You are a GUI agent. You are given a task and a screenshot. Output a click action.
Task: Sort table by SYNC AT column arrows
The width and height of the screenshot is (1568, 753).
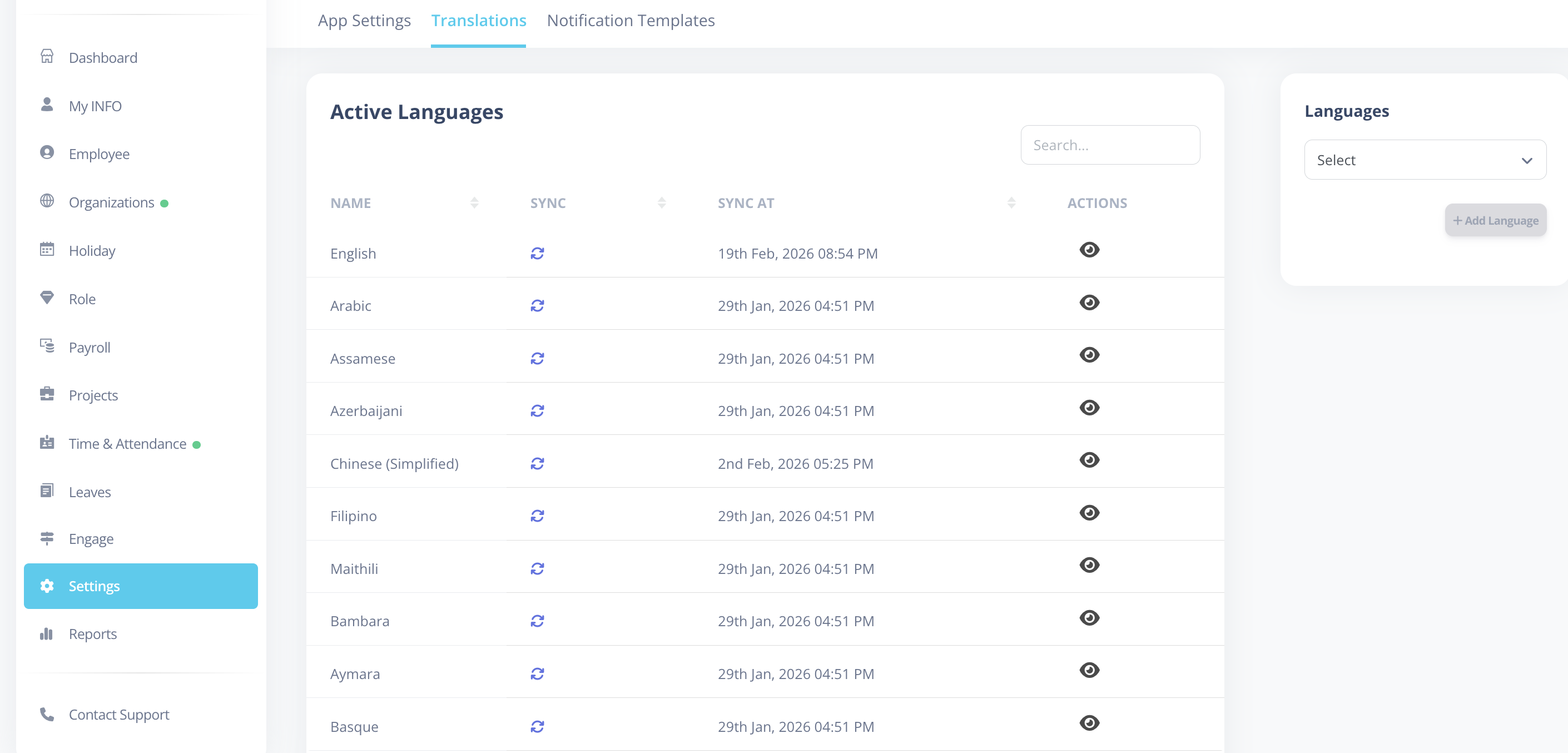pyautogui.click(x=1011, y=202)
